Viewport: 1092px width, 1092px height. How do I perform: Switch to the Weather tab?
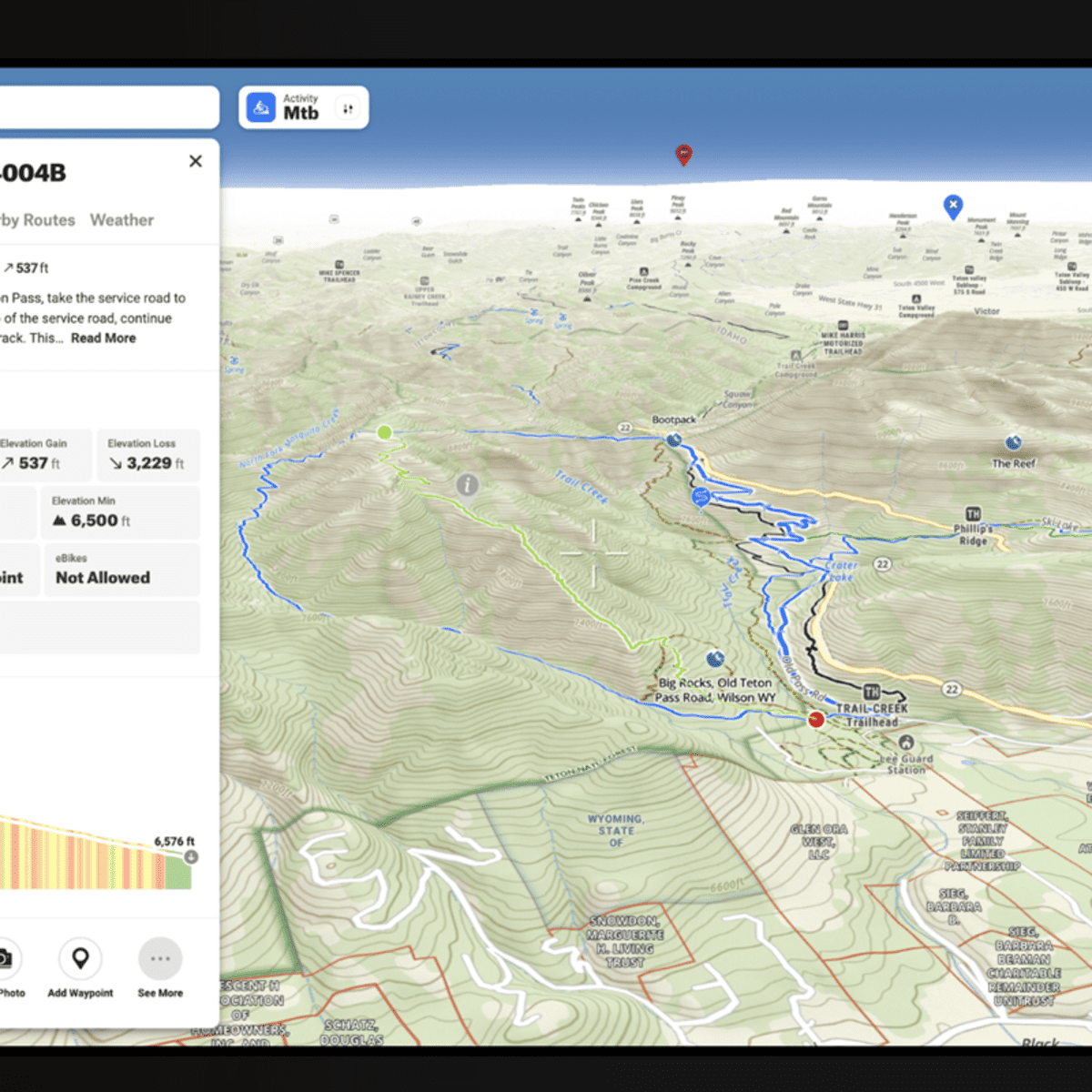121,220
